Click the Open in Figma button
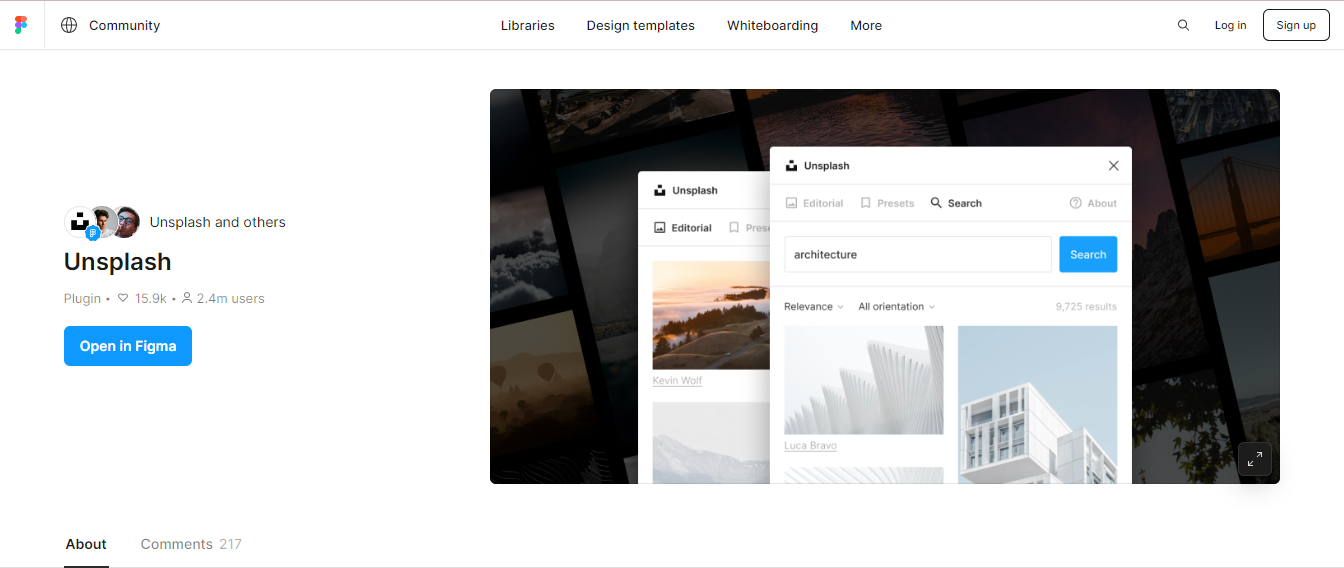Screen dimensions: 1344x568 128,346
